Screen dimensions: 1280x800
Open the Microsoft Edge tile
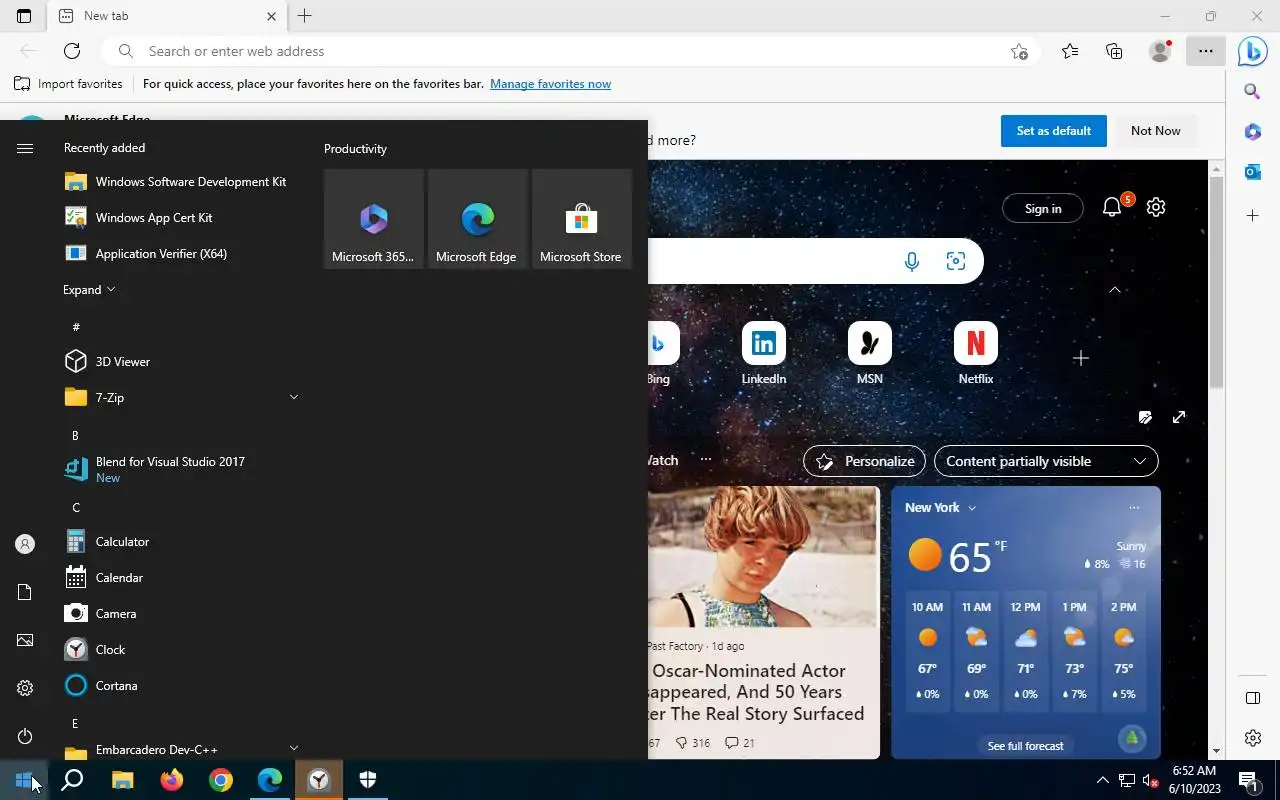point(477,219)
